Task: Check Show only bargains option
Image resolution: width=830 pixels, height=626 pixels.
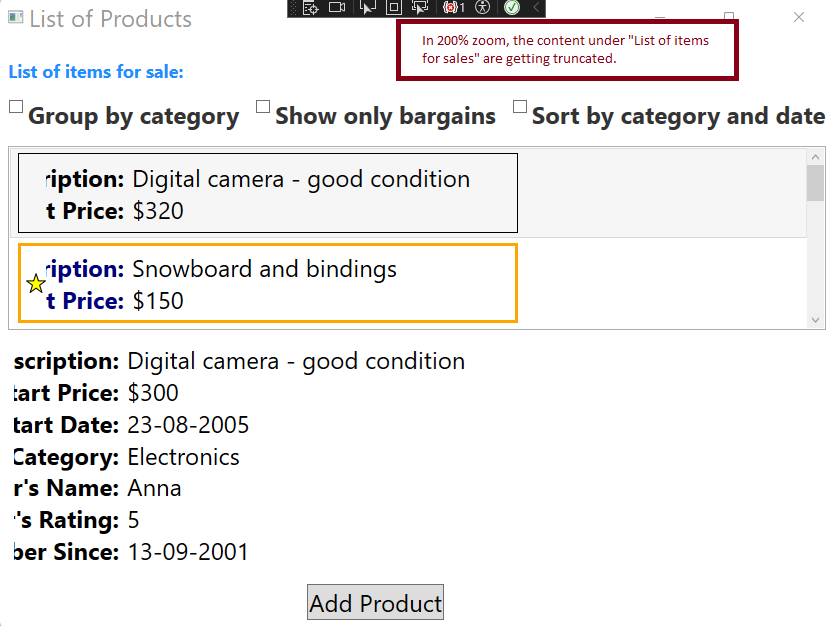Action: tap(263, 106)
